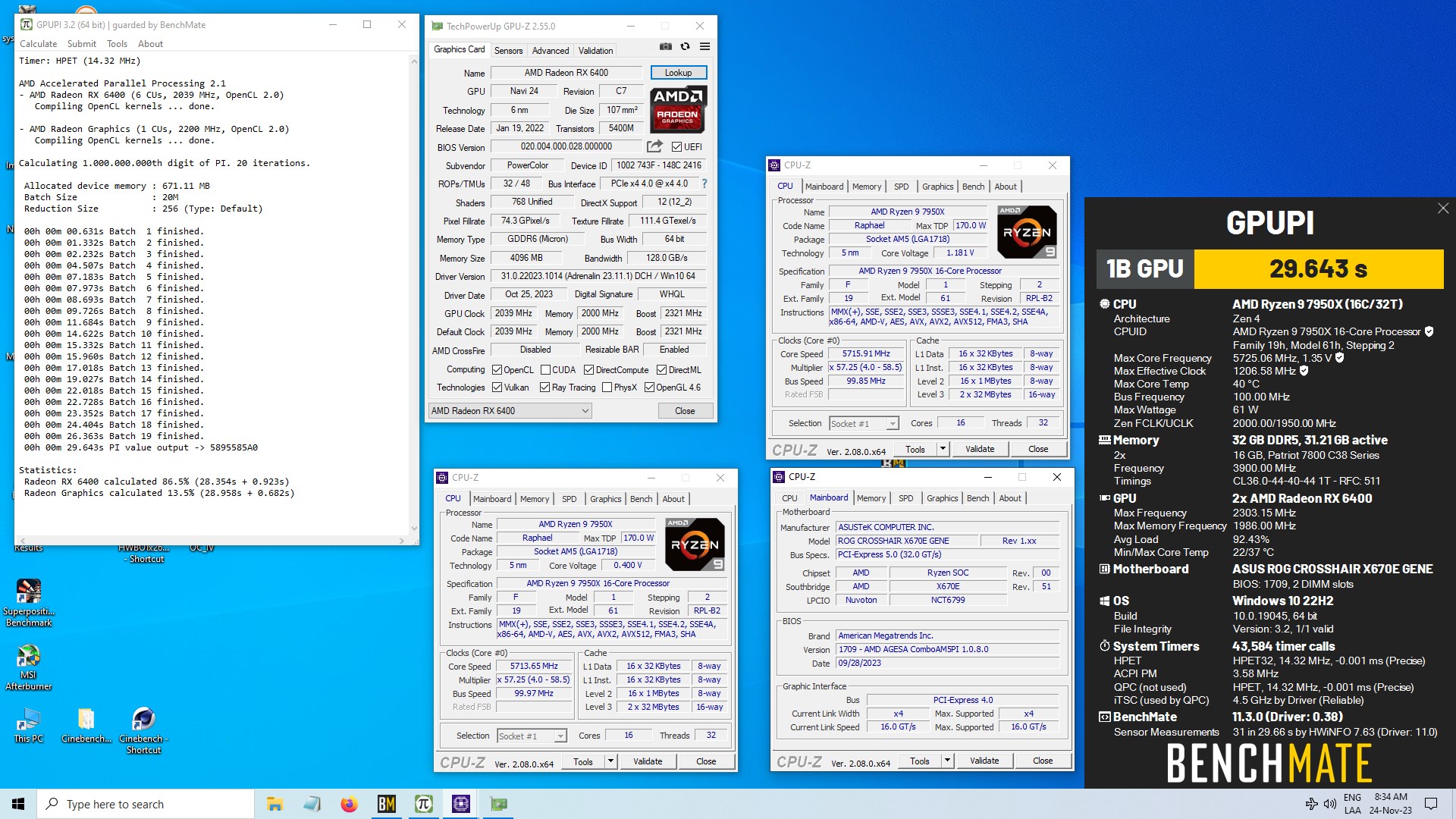Screen dimensions: 1456x819
Task: Click Ryzen 9 logo in top CPU-Z window
Action: coord(1028,232)
